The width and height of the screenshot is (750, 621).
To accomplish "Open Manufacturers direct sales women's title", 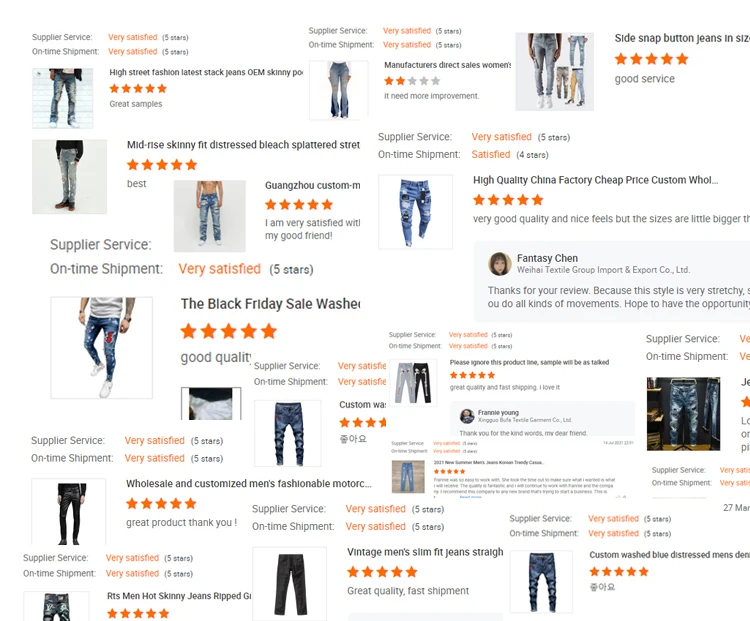I will (448, 65).
